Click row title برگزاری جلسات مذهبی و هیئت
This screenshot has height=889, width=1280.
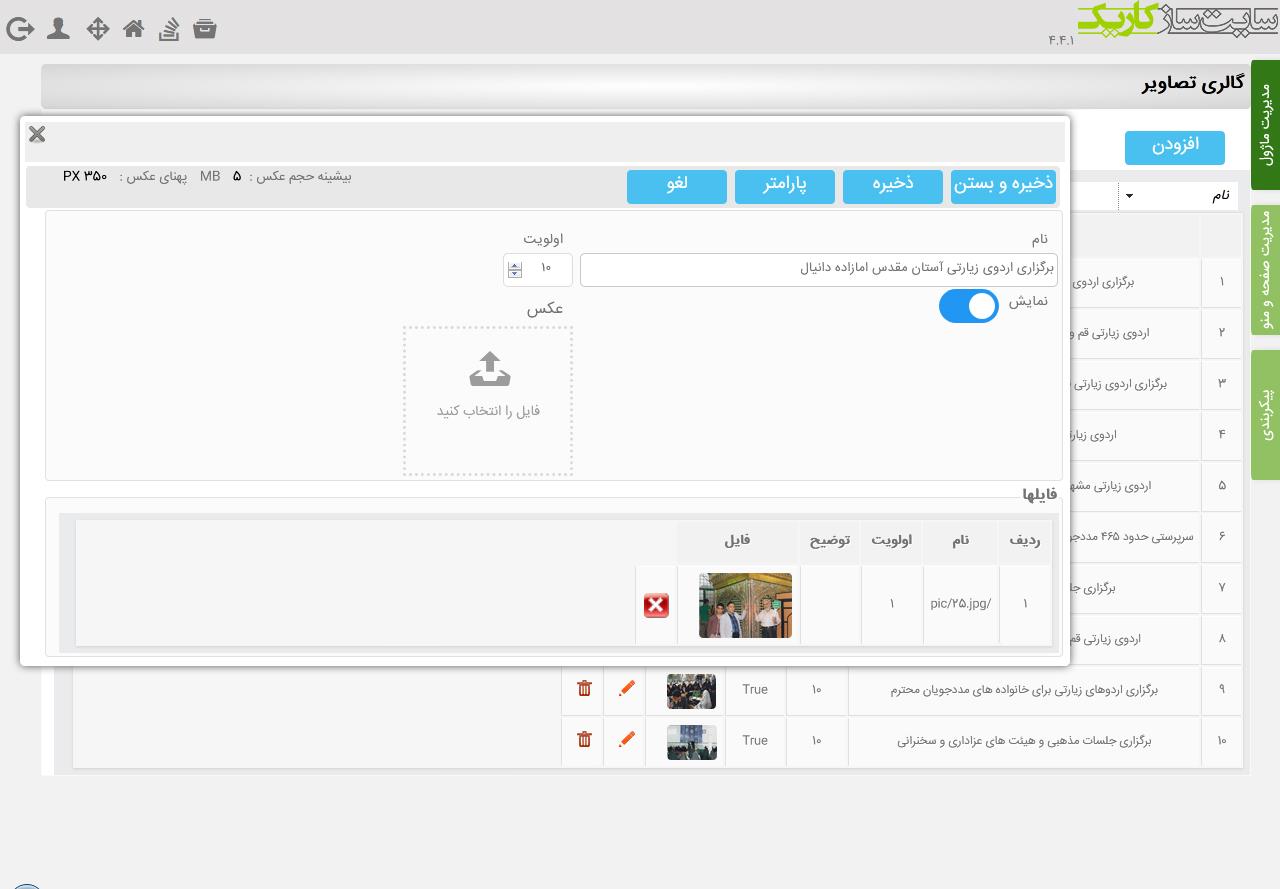(1024, 741)
